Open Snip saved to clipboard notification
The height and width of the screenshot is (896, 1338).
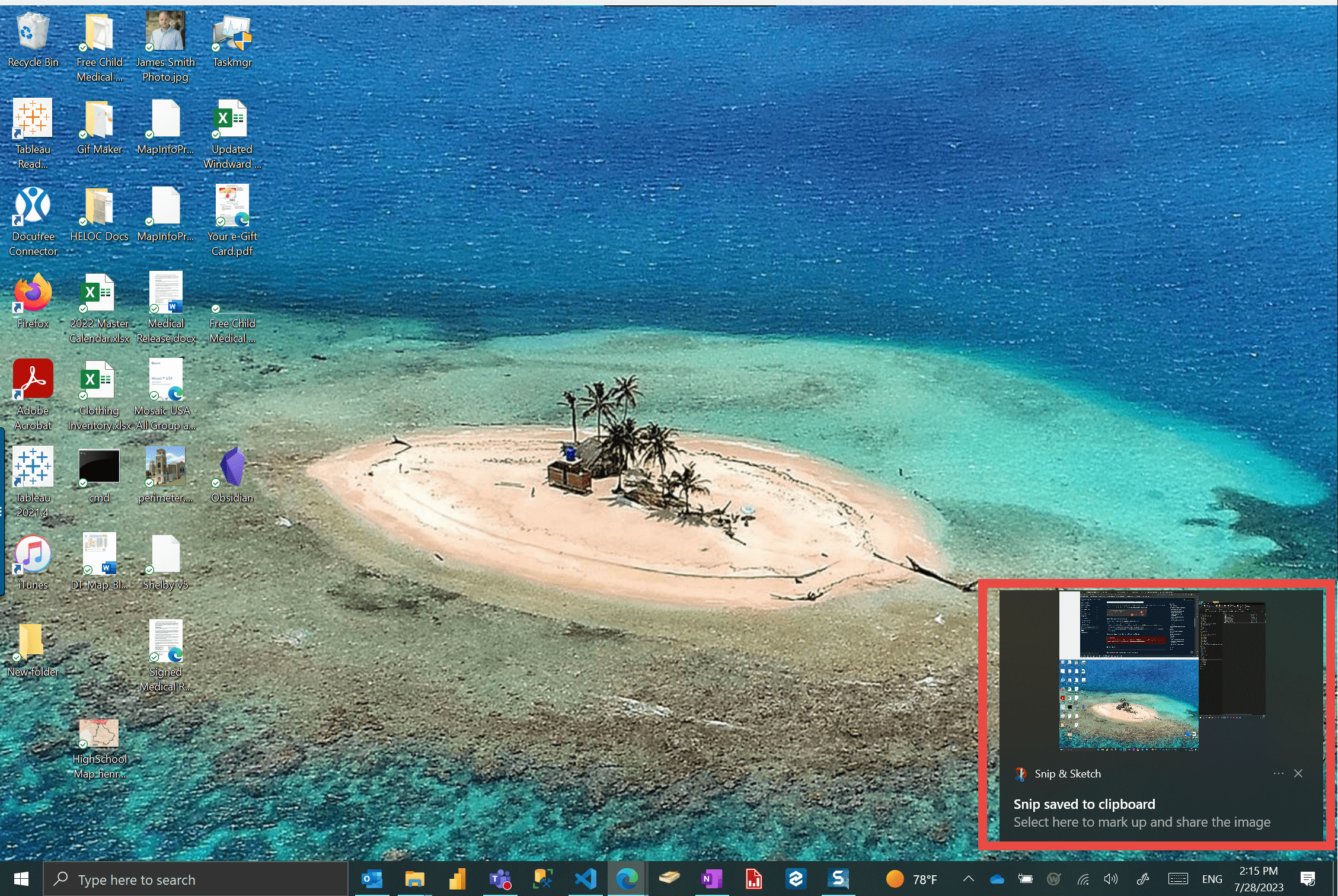tap(1161, 715)
